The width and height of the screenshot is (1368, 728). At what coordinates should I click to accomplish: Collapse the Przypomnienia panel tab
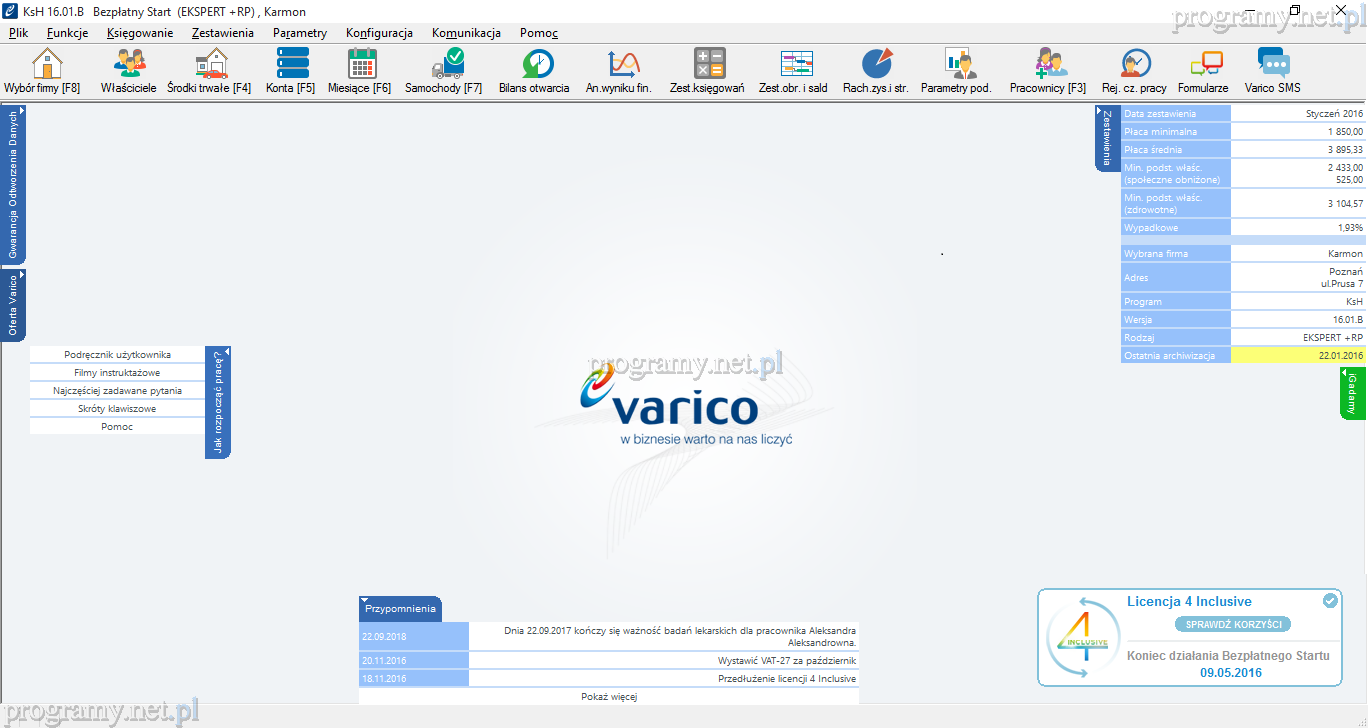(x=399, y=608)
